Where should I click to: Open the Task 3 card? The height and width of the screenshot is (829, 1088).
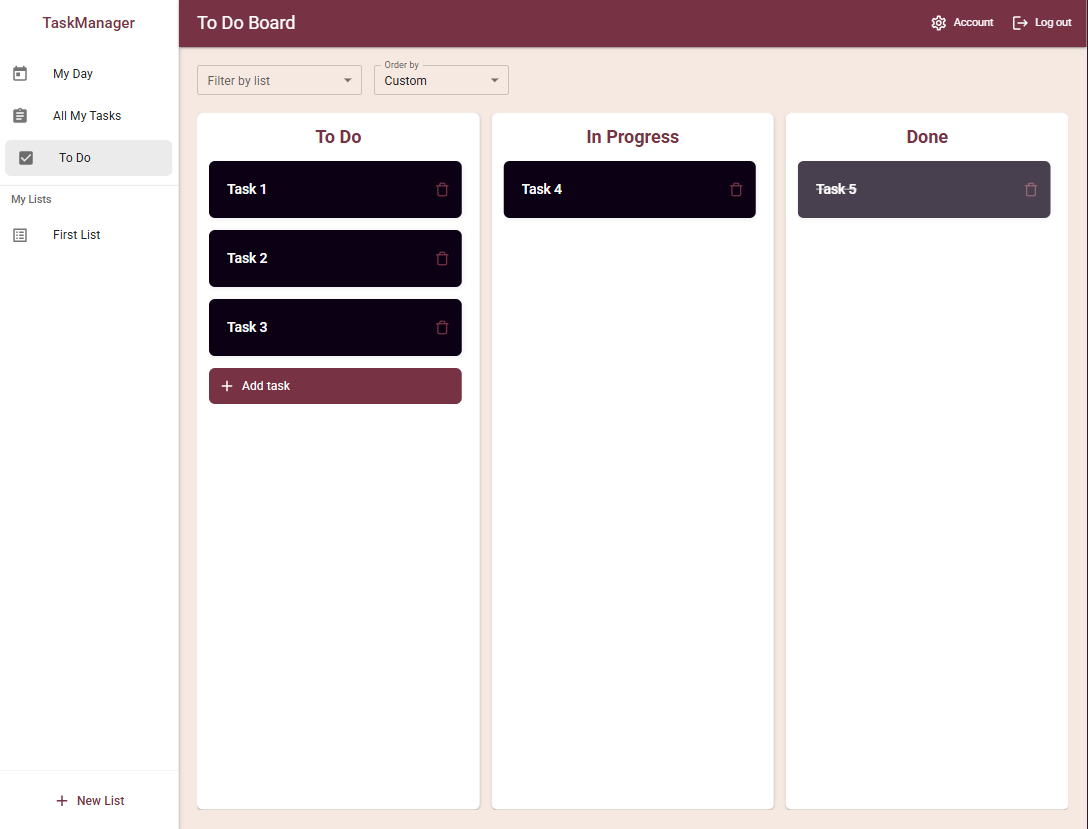pos(335,327)
